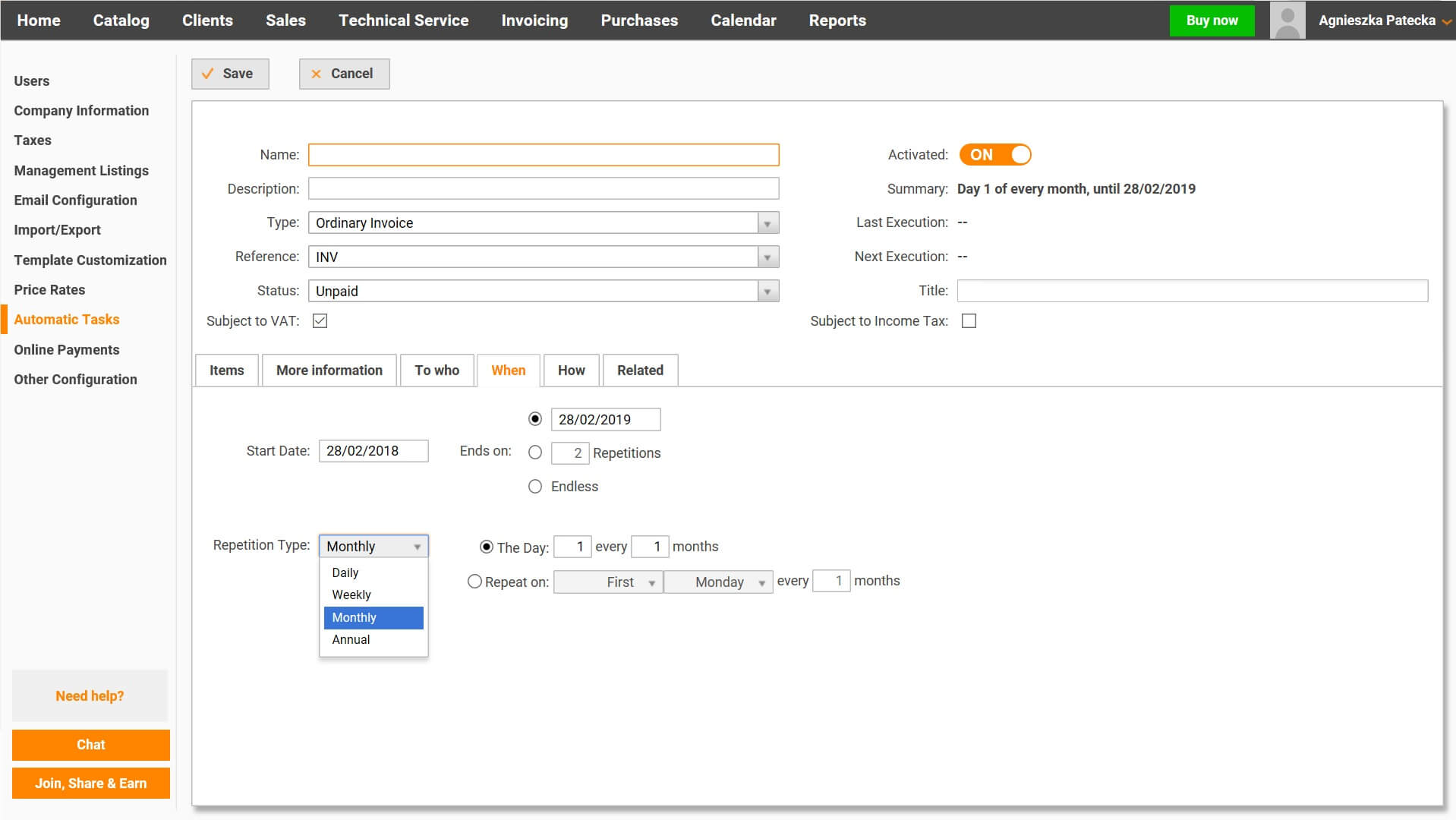Open the Catalog menu
The height and width of the screenshot is (820, 1456).
tap(121, 20)
